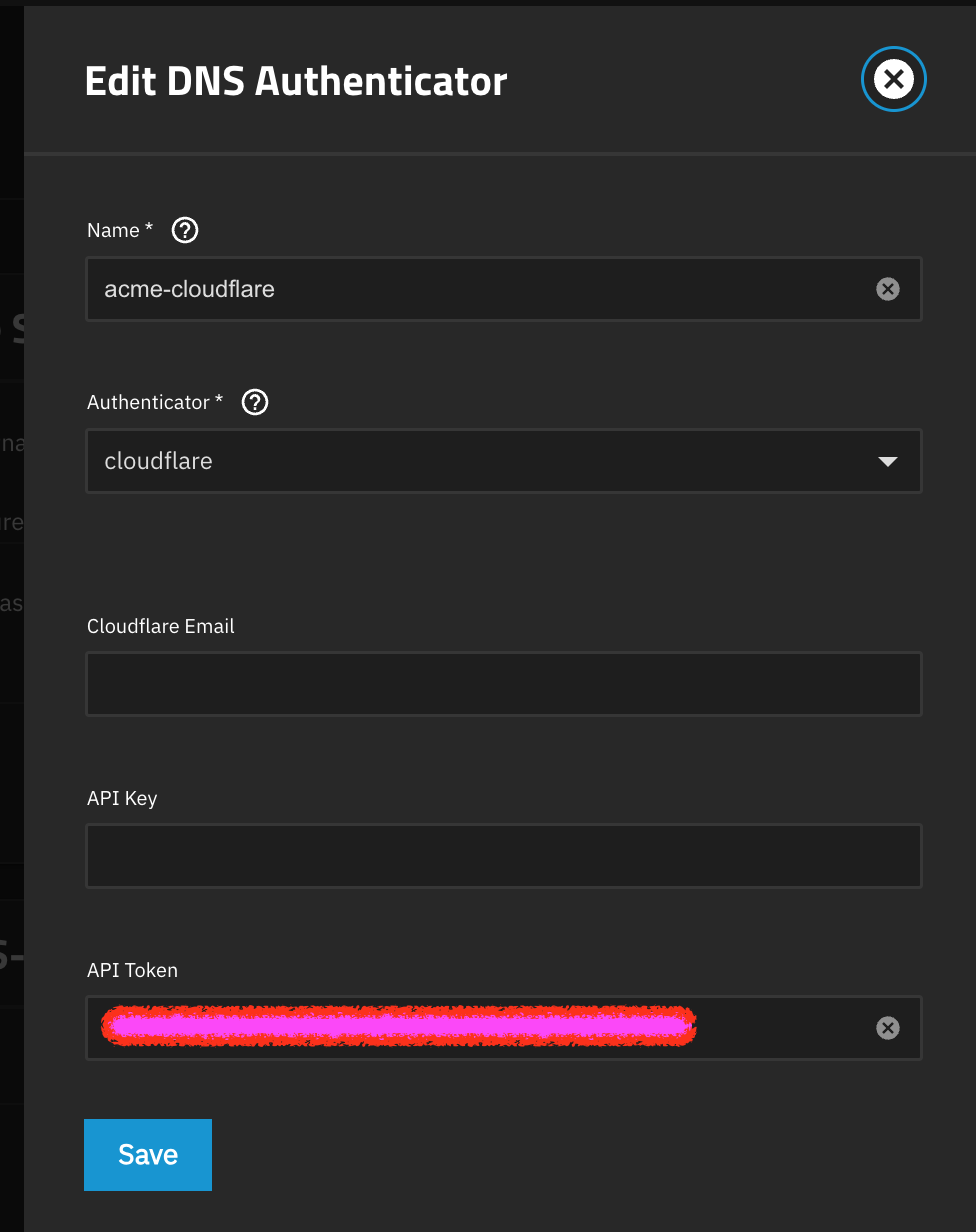Open help tooltip next to Name label
Screen dimensions: 976x1232
click(x=185, y=230)
